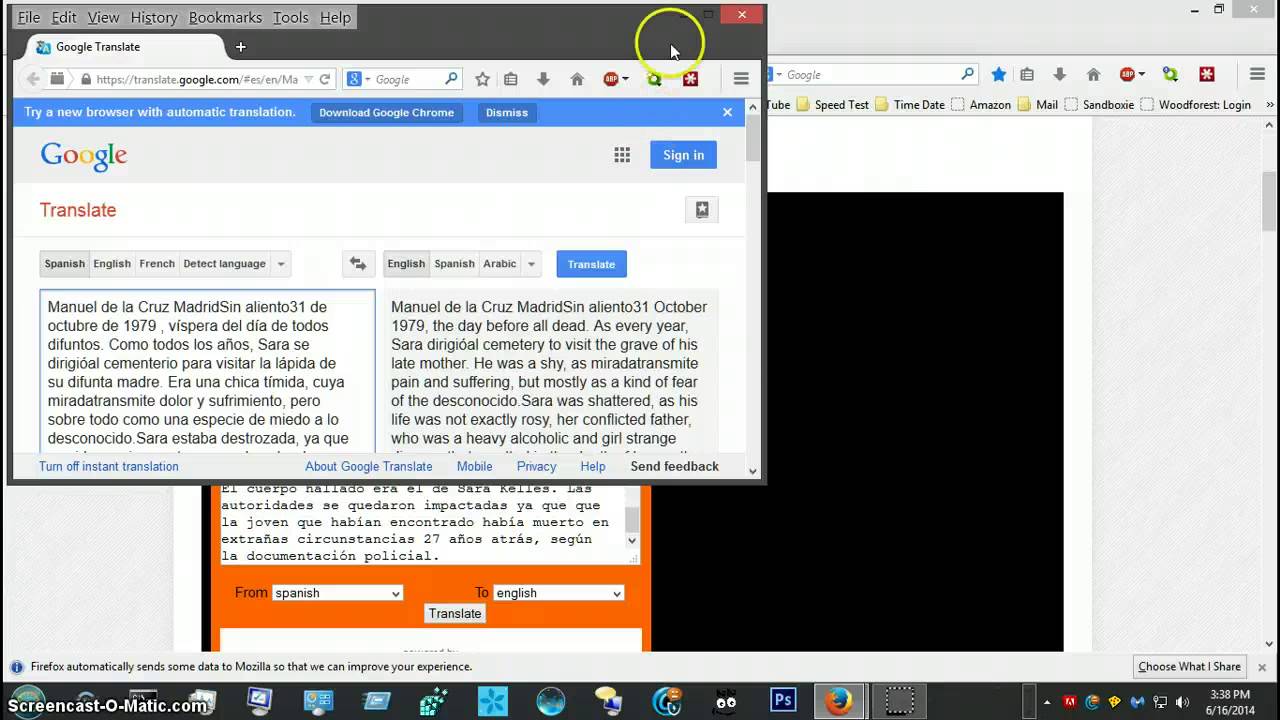The width and height of the screenshot is (1280, 720).
Task: Expand the target language list dropdown
Action: tap(531, 264)
